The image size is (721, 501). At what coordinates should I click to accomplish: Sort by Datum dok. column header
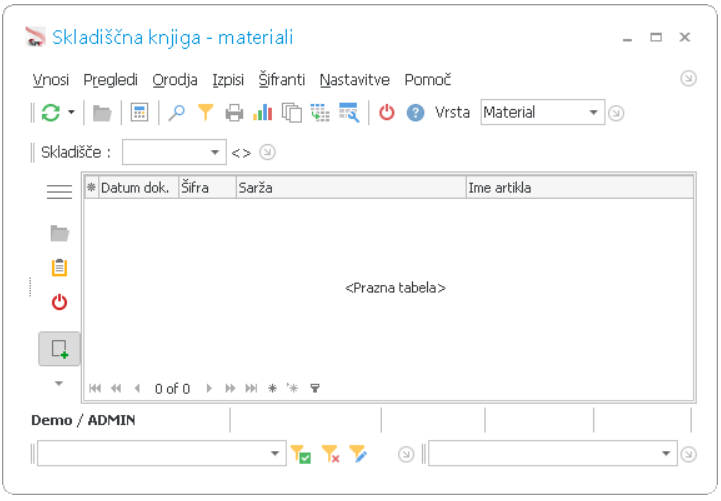tap(138, 188)
